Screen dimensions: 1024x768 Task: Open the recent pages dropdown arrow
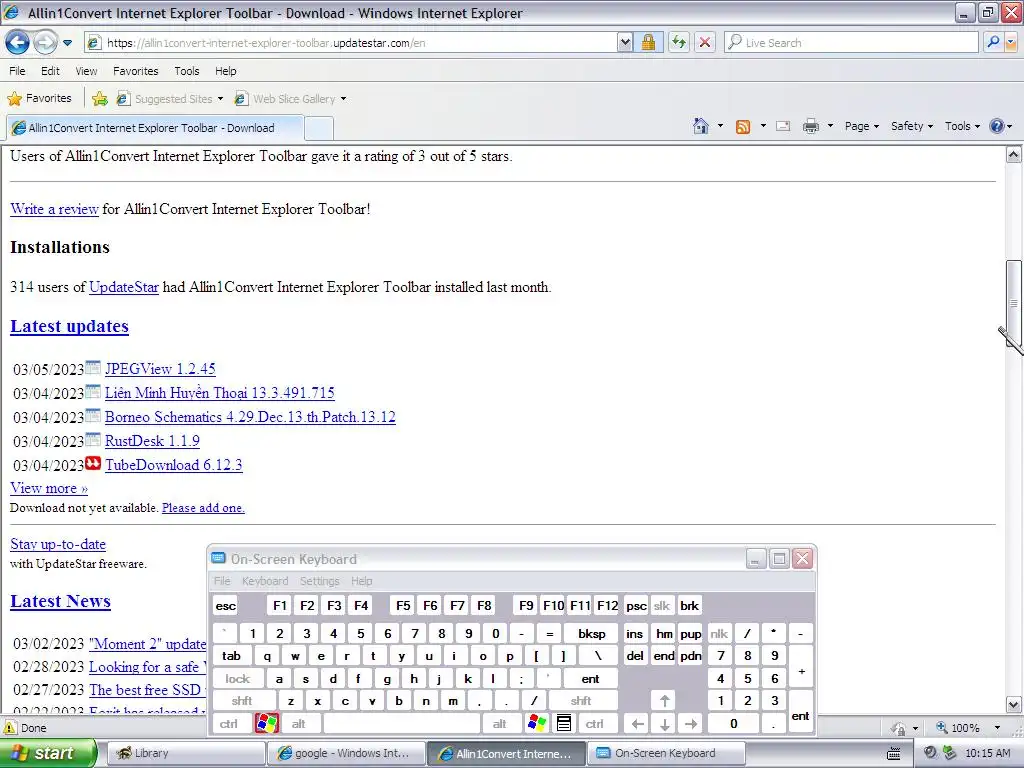[x=67, y=43]
